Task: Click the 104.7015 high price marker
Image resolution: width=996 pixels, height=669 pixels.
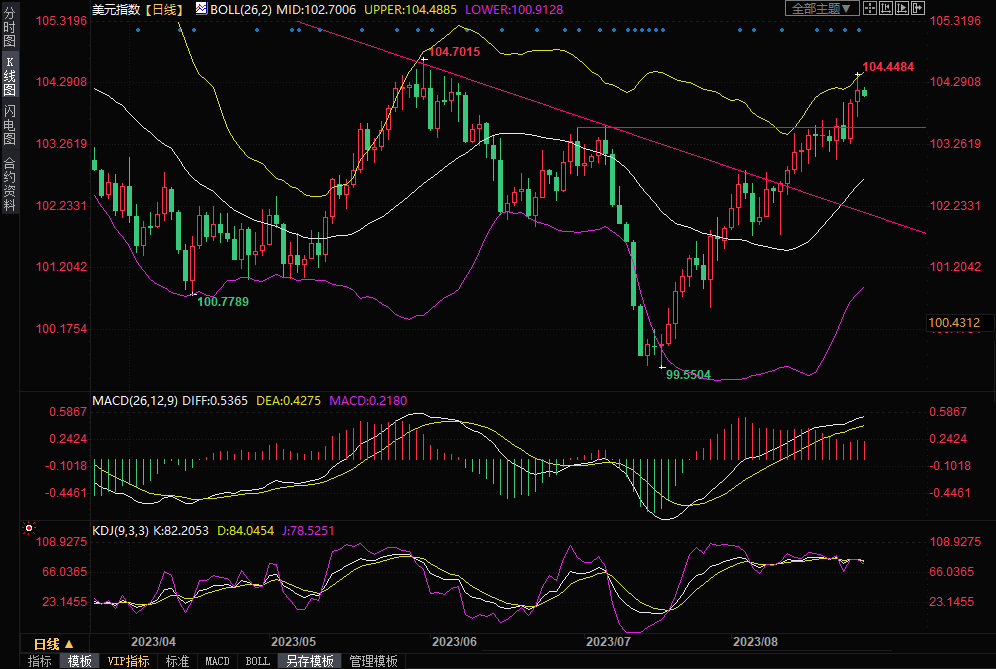Action: click(455, 51)
